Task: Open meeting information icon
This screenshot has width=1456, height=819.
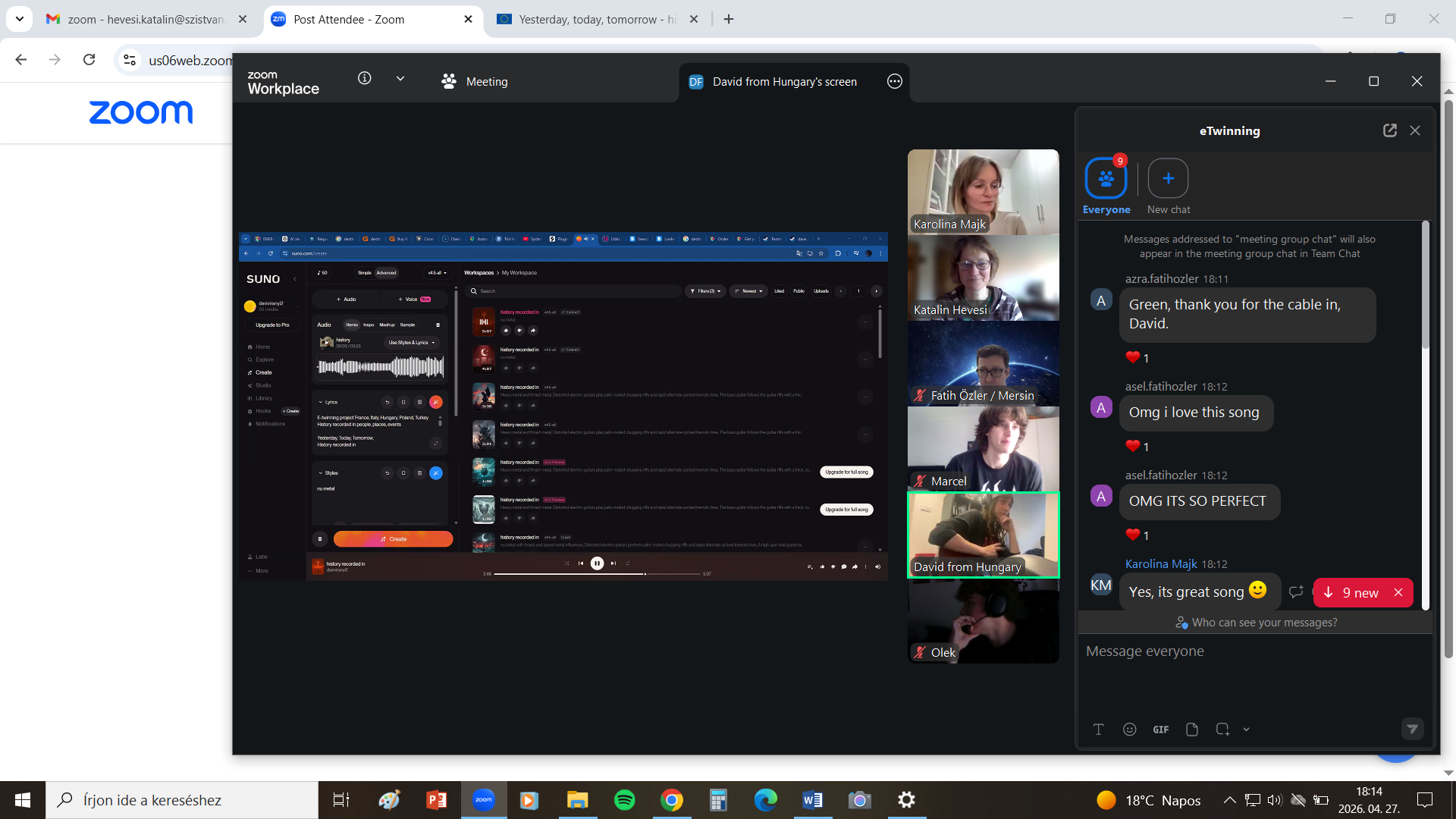Action: click(365, 78)
